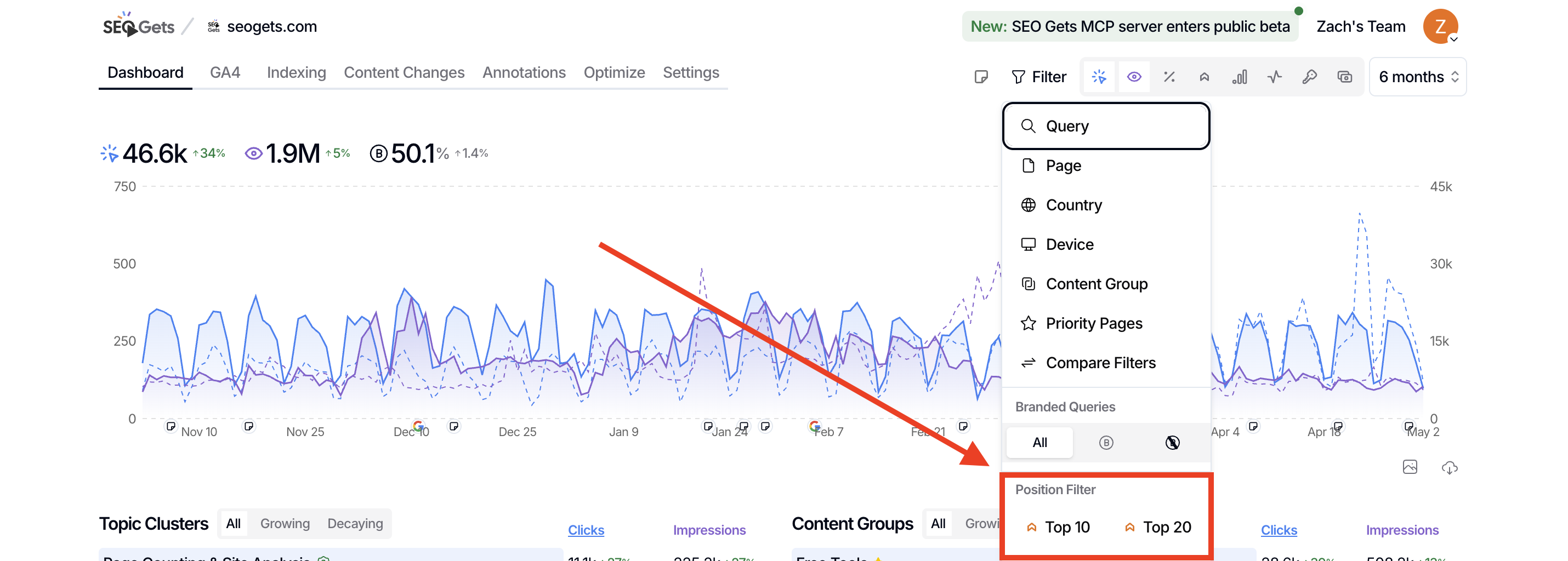Open the Filter dropdown button
The height and width of the screenshot is (561, 1568).
click(1038, 77)
